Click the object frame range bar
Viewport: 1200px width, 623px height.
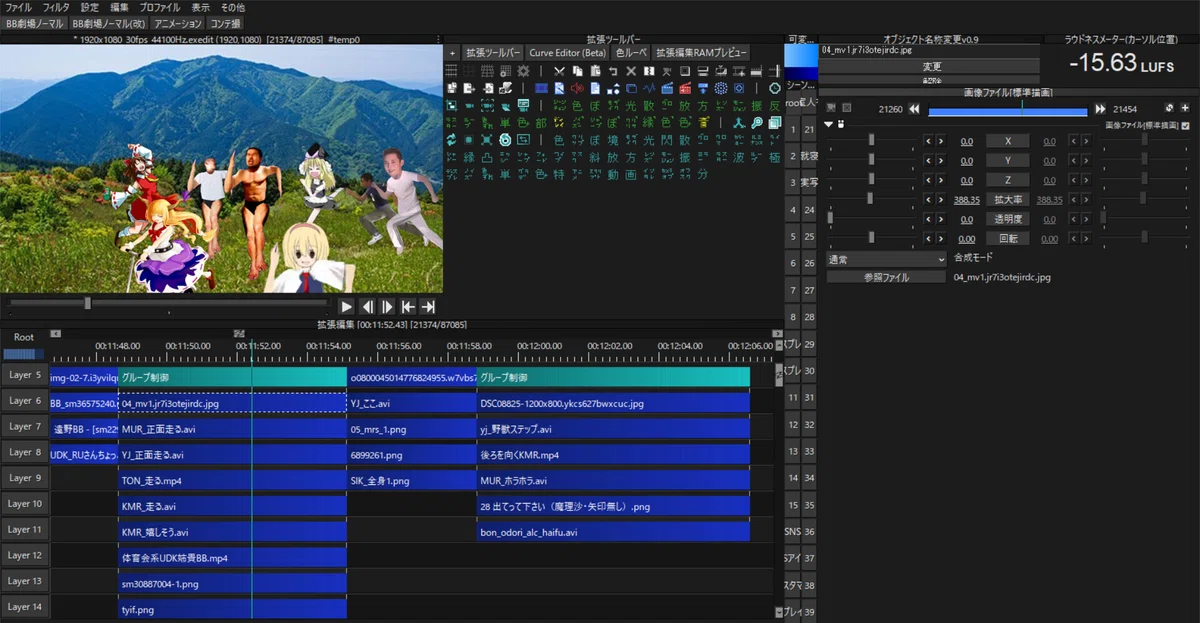point(1008,111)
